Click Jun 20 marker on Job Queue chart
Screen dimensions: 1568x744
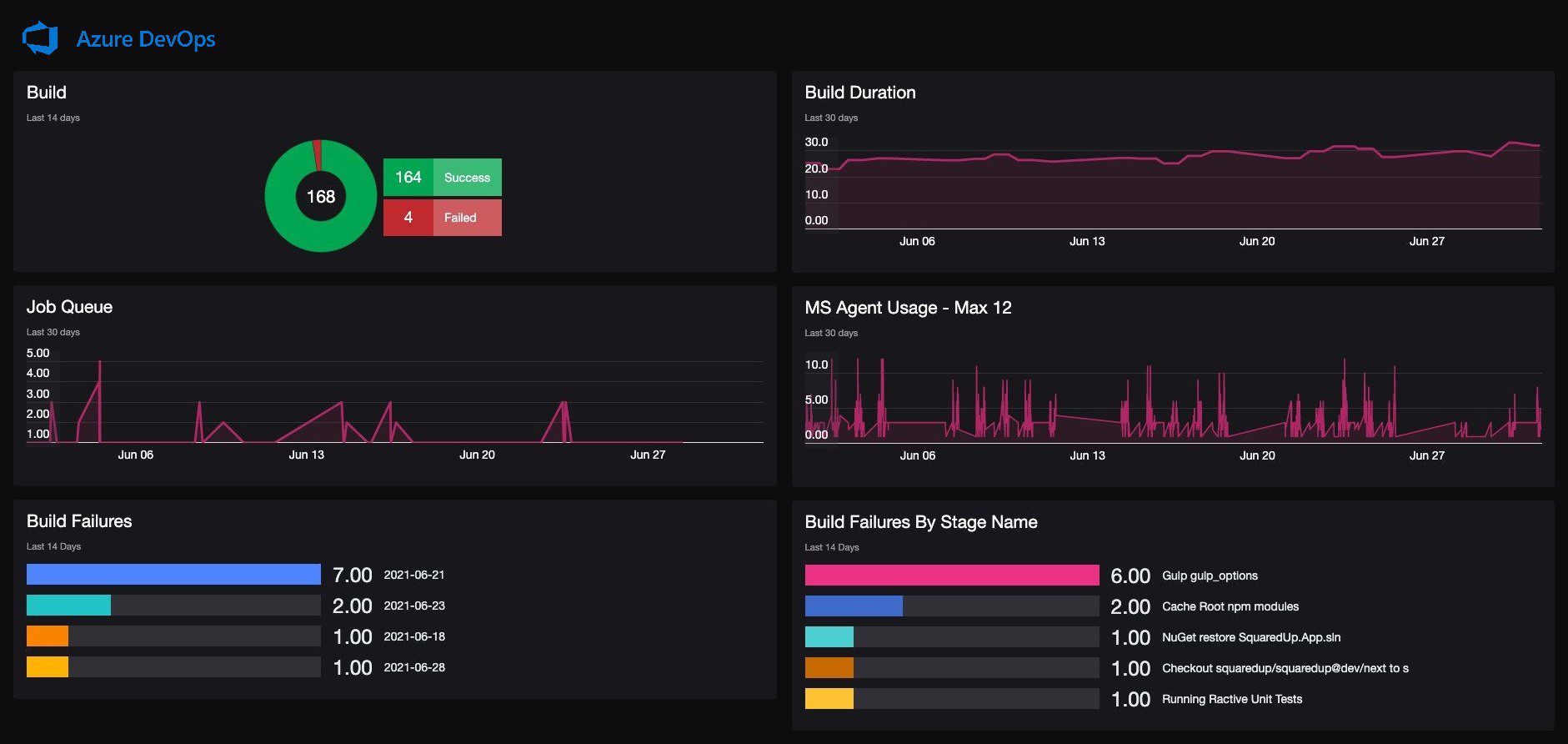(477, 455)
